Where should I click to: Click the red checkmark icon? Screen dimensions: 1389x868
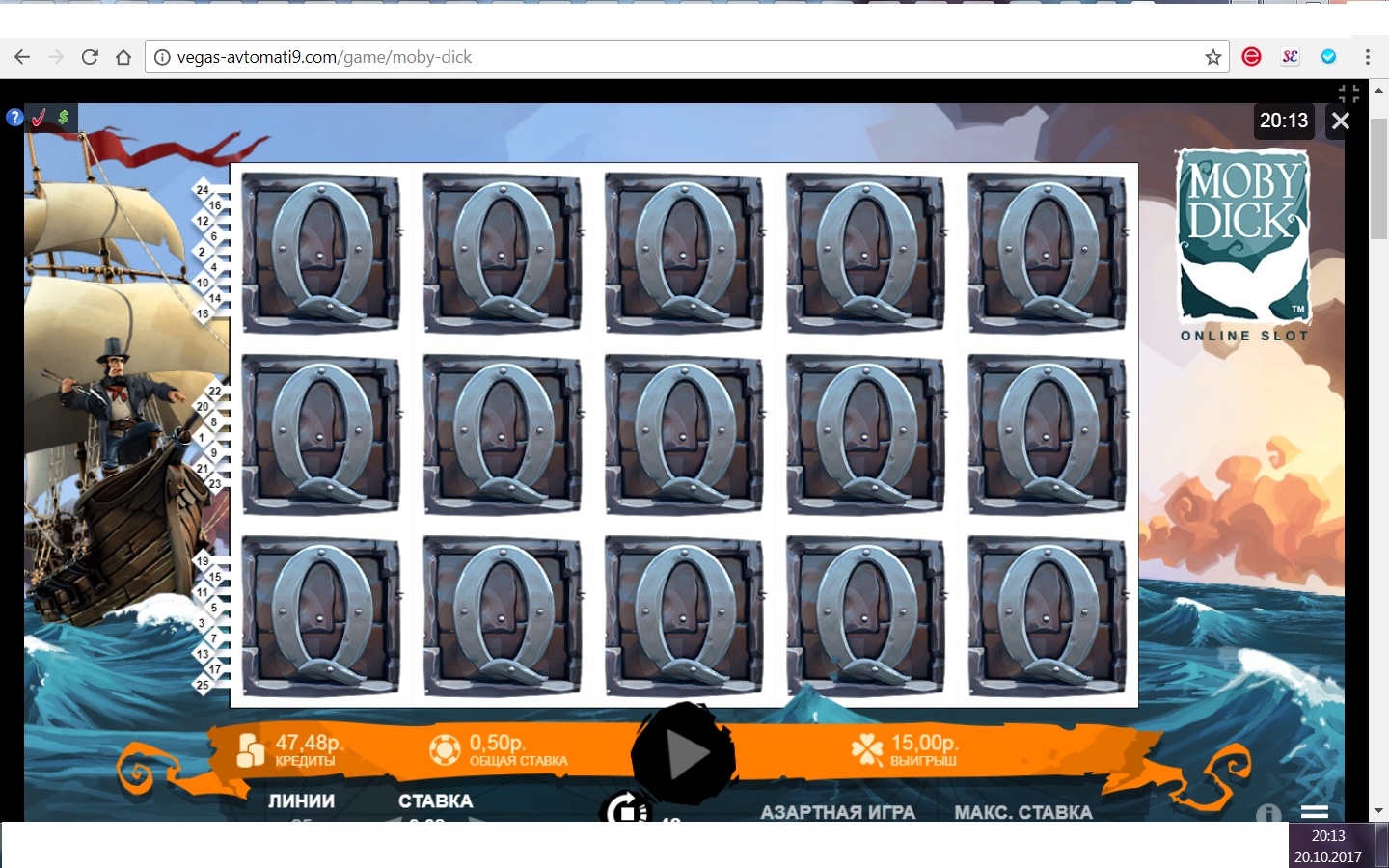[39, 118]
